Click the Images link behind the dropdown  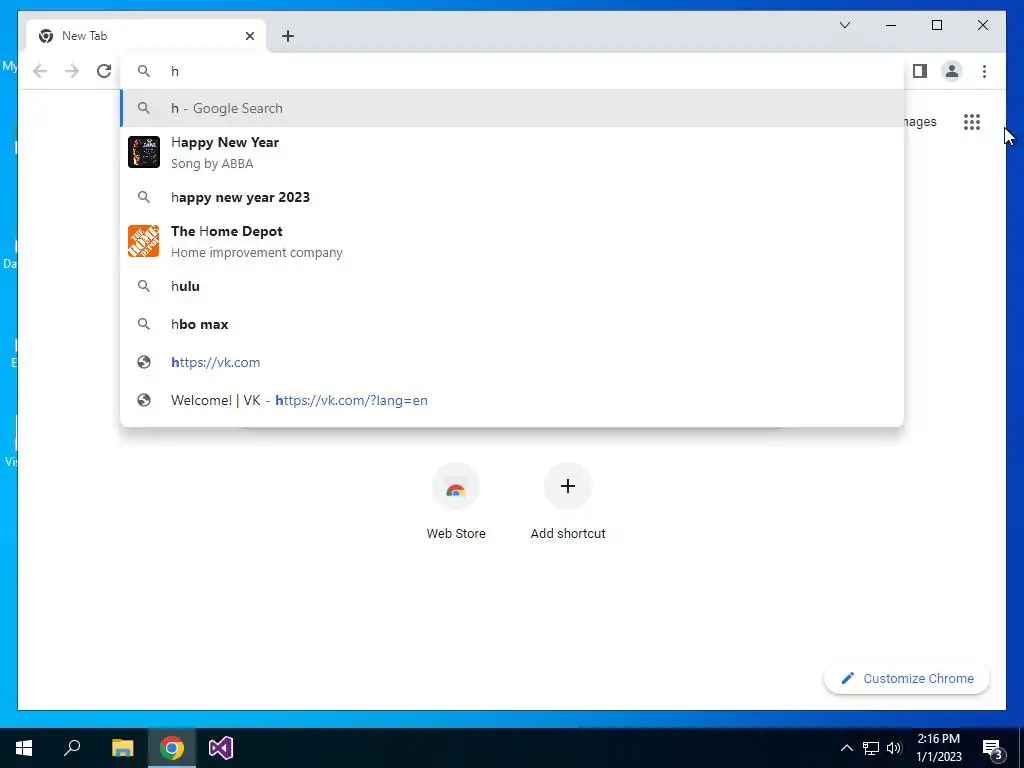[921, 122]
